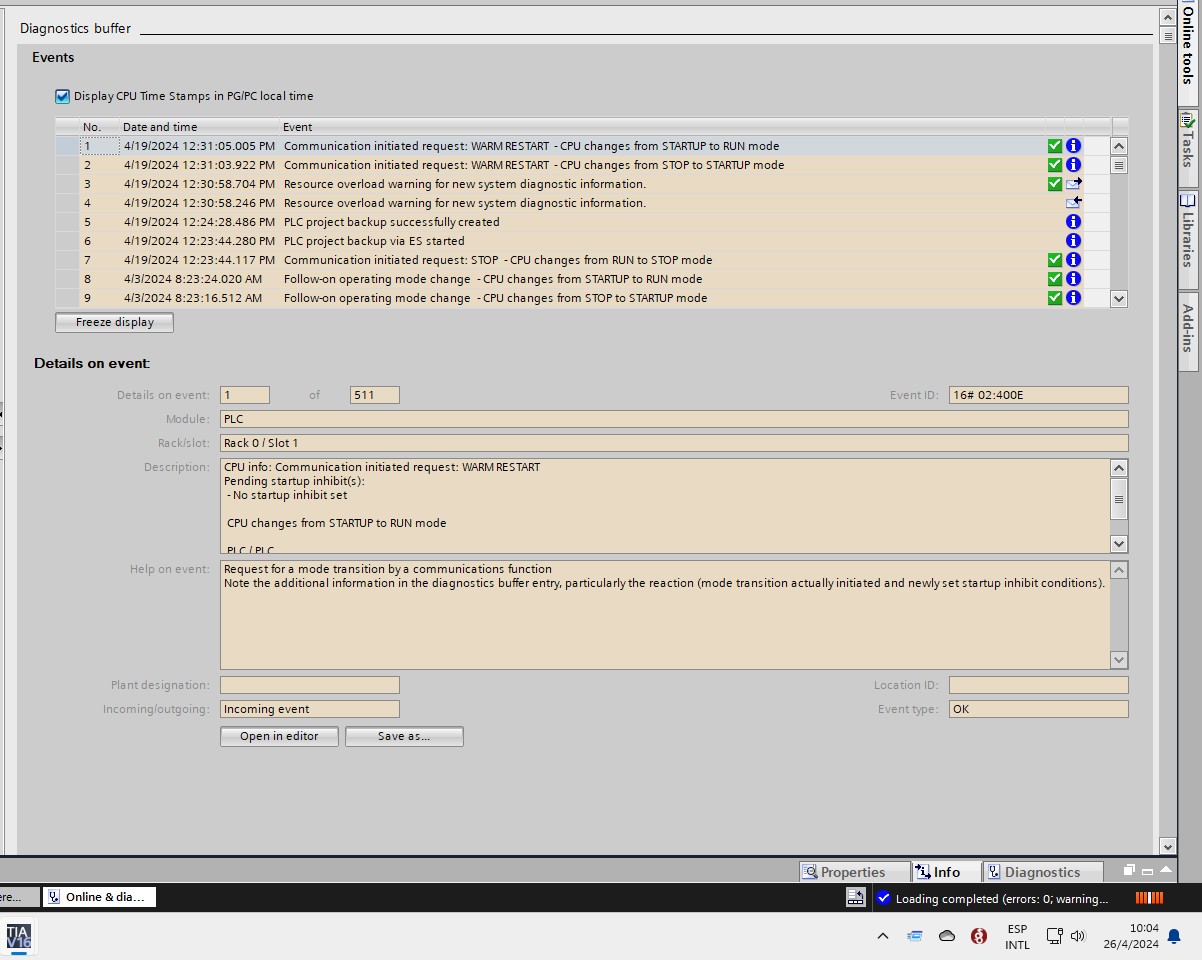Select the CPU changes from RUN to STOP event row
The height and width of the screenshot is (960, 1202).
click(583, 260)
